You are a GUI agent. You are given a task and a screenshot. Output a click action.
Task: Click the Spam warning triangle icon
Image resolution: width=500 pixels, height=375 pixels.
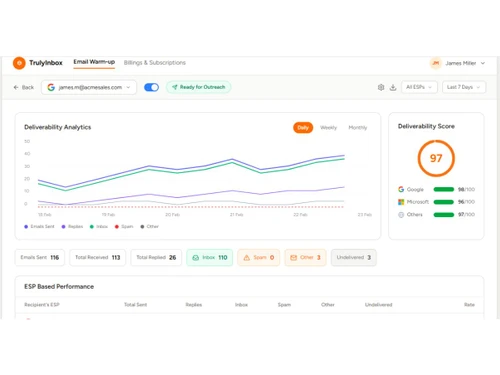click(247, 258)
